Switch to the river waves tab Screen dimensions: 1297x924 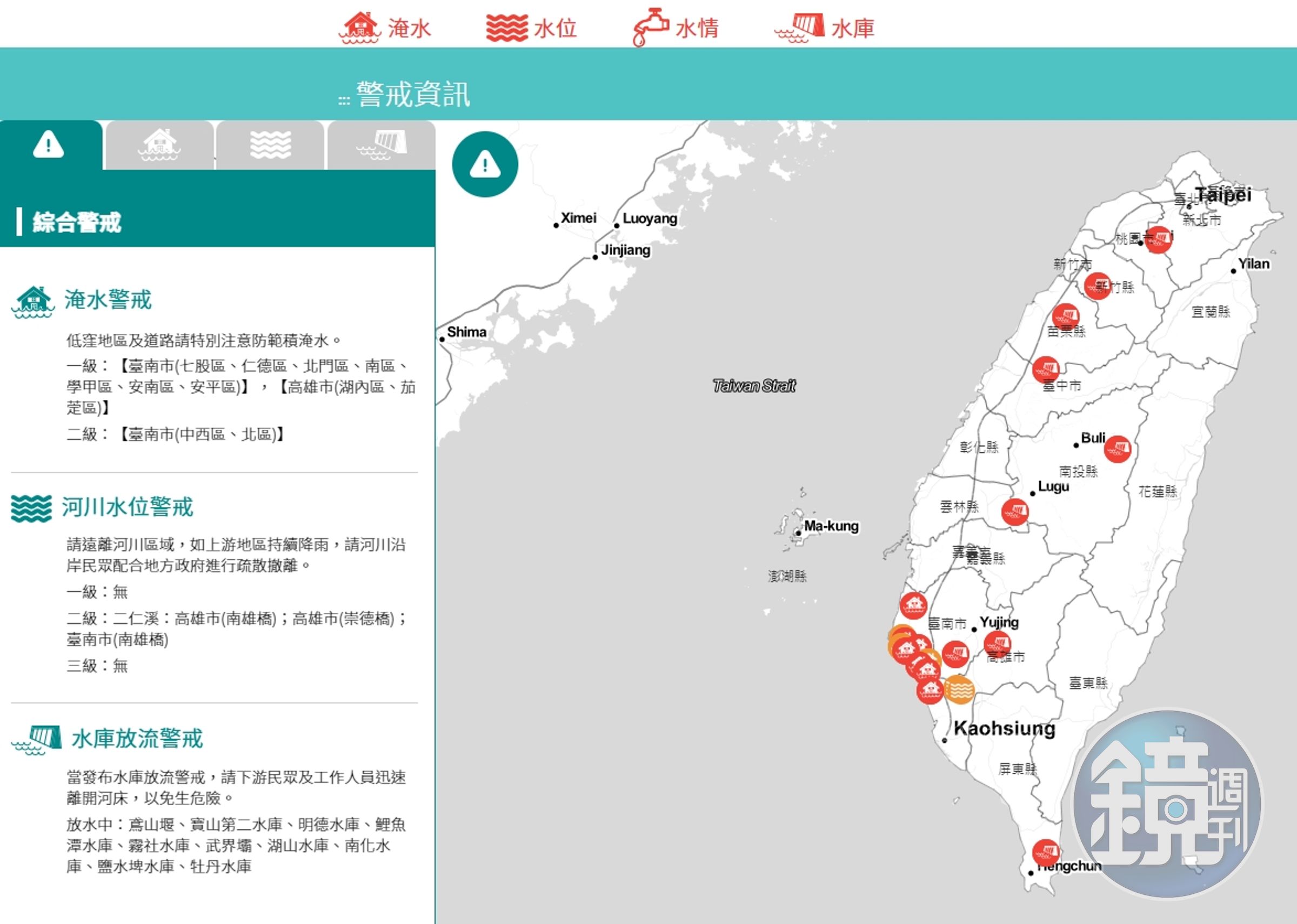click(270, 144)
